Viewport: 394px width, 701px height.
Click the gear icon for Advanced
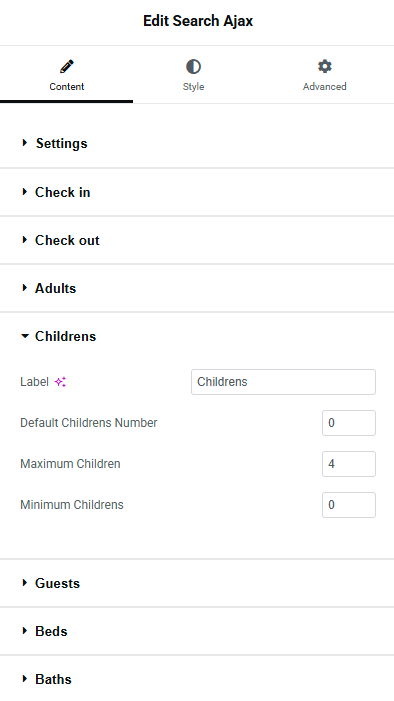pyautogui.click(x=324, y=67)
